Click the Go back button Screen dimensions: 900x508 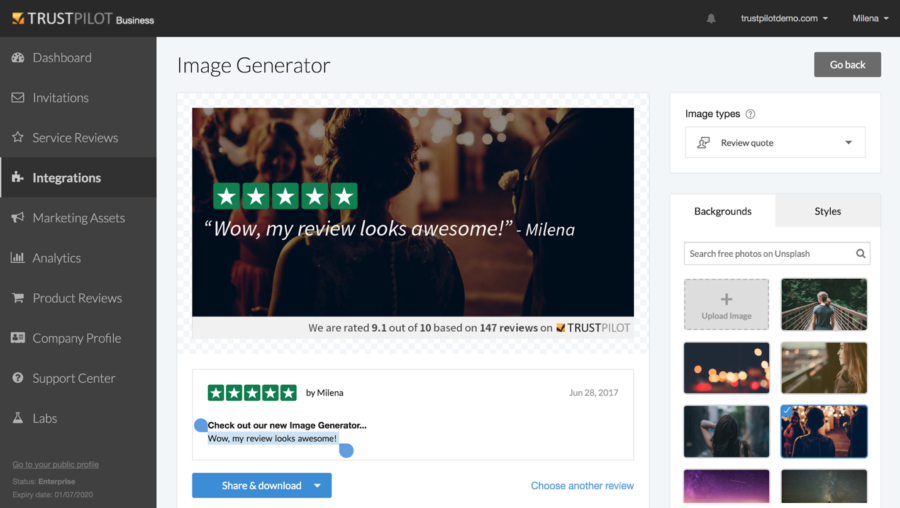click(847, 65)
